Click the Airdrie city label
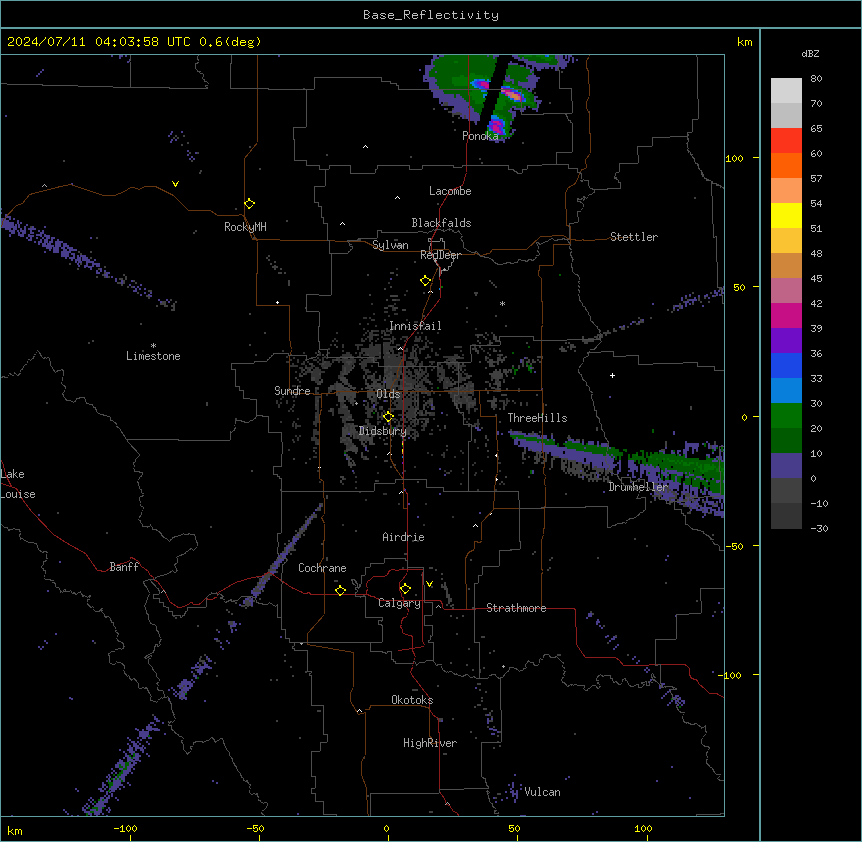The width and height of the screenshot is (862, 842). pyautogui.click(x=404, y=537)
